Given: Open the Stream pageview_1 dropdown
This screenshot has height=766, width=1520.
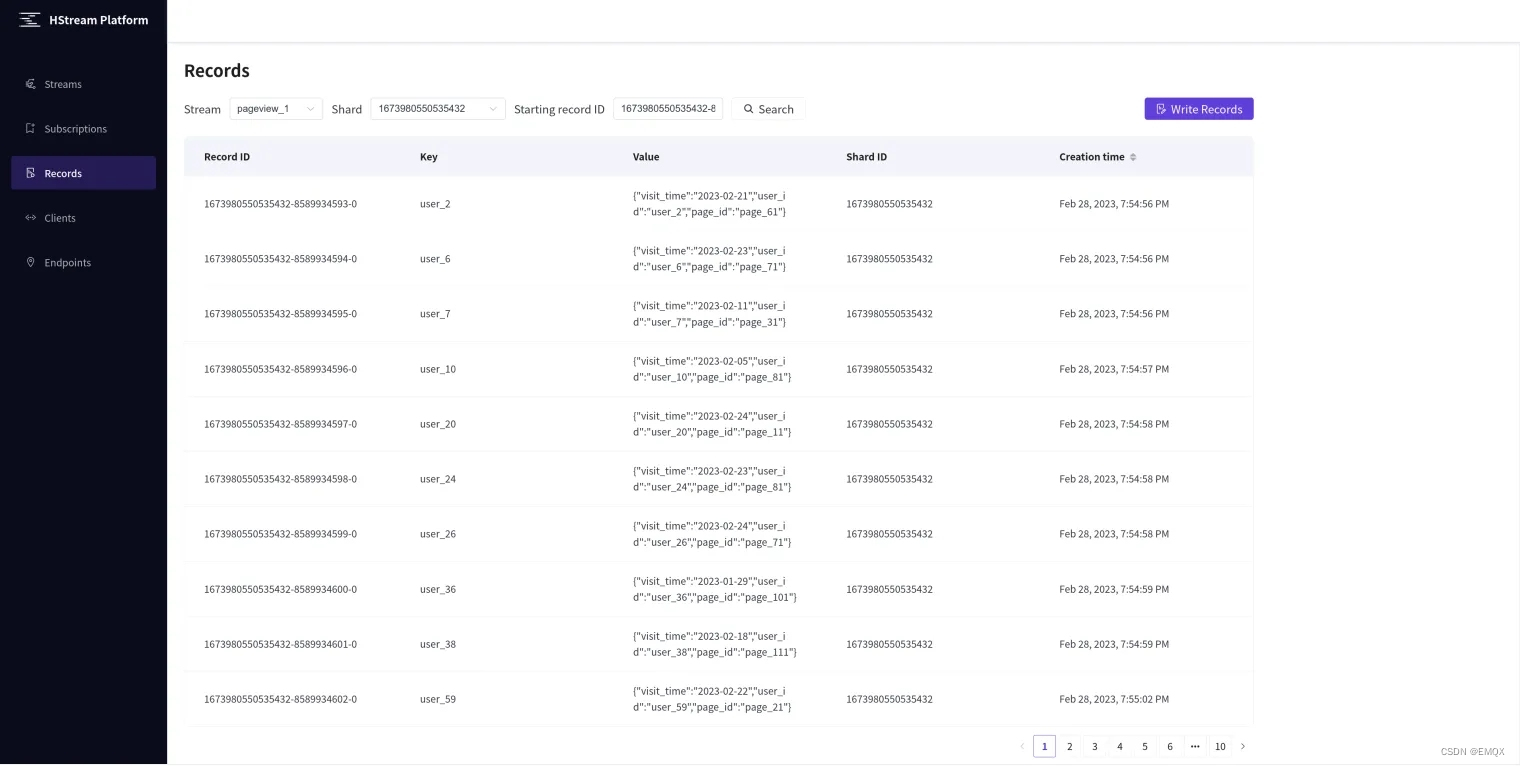Looking at the screenshot, I should 275,108.
